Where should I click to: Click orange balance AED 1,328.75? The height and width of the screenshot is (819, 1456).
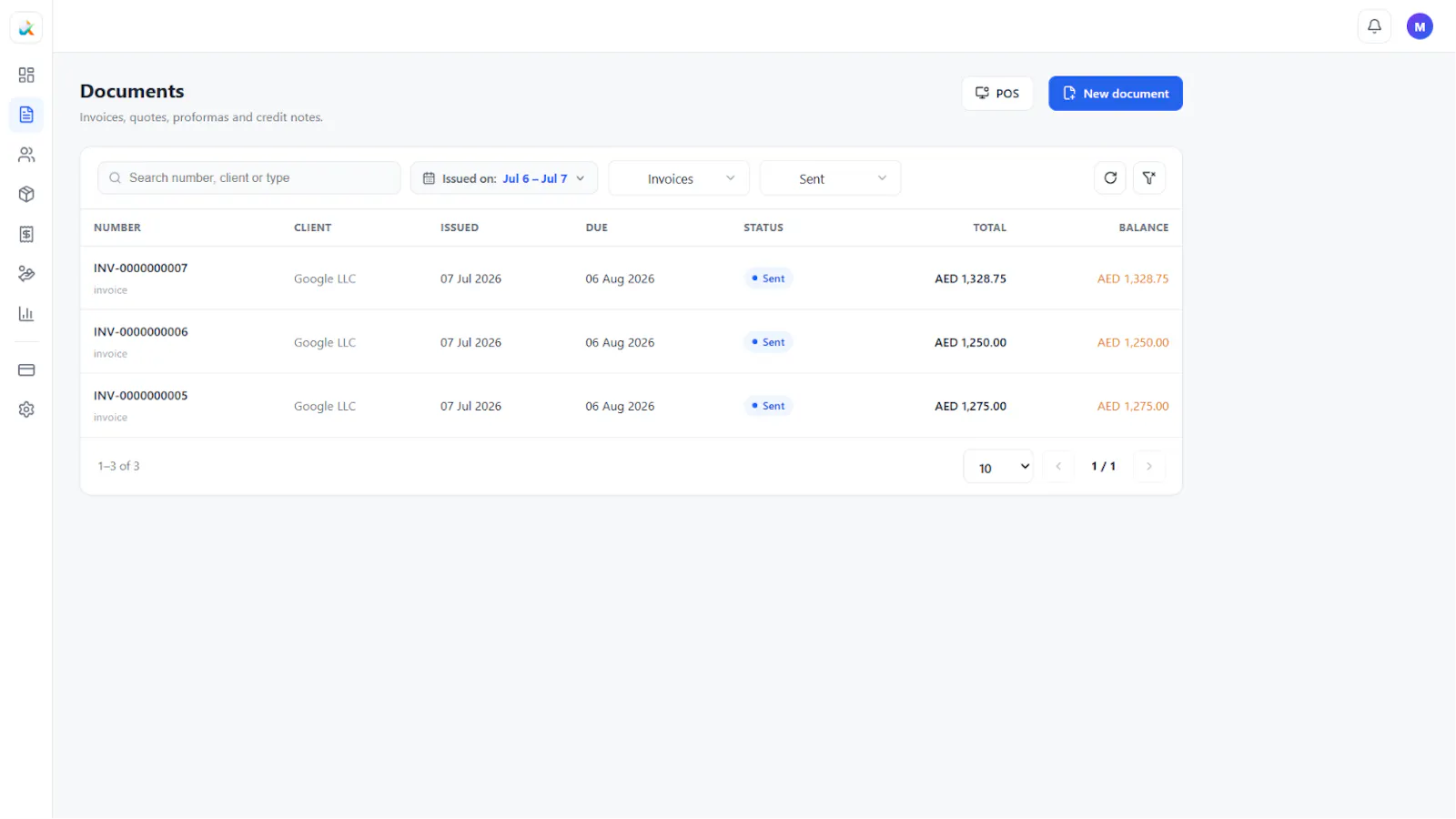pos(1133,279)
